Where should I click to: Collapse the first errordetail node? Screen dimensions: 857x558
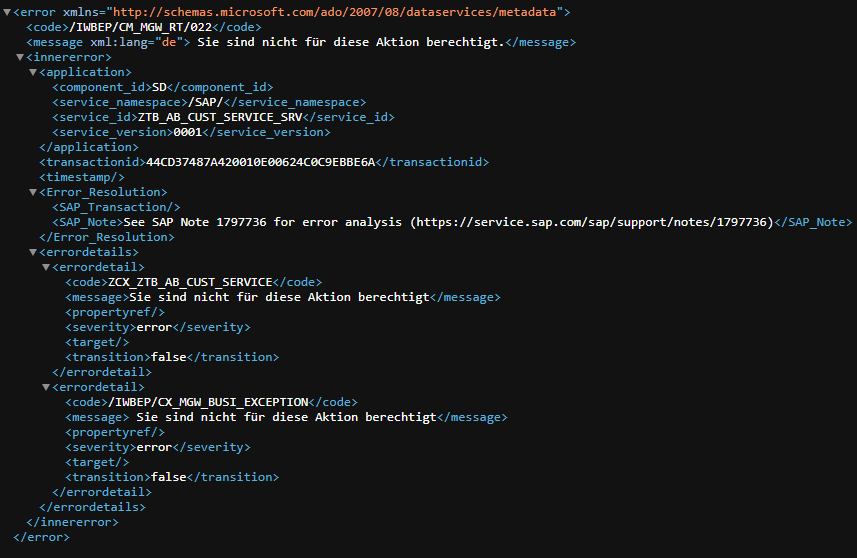click(46, 267)
